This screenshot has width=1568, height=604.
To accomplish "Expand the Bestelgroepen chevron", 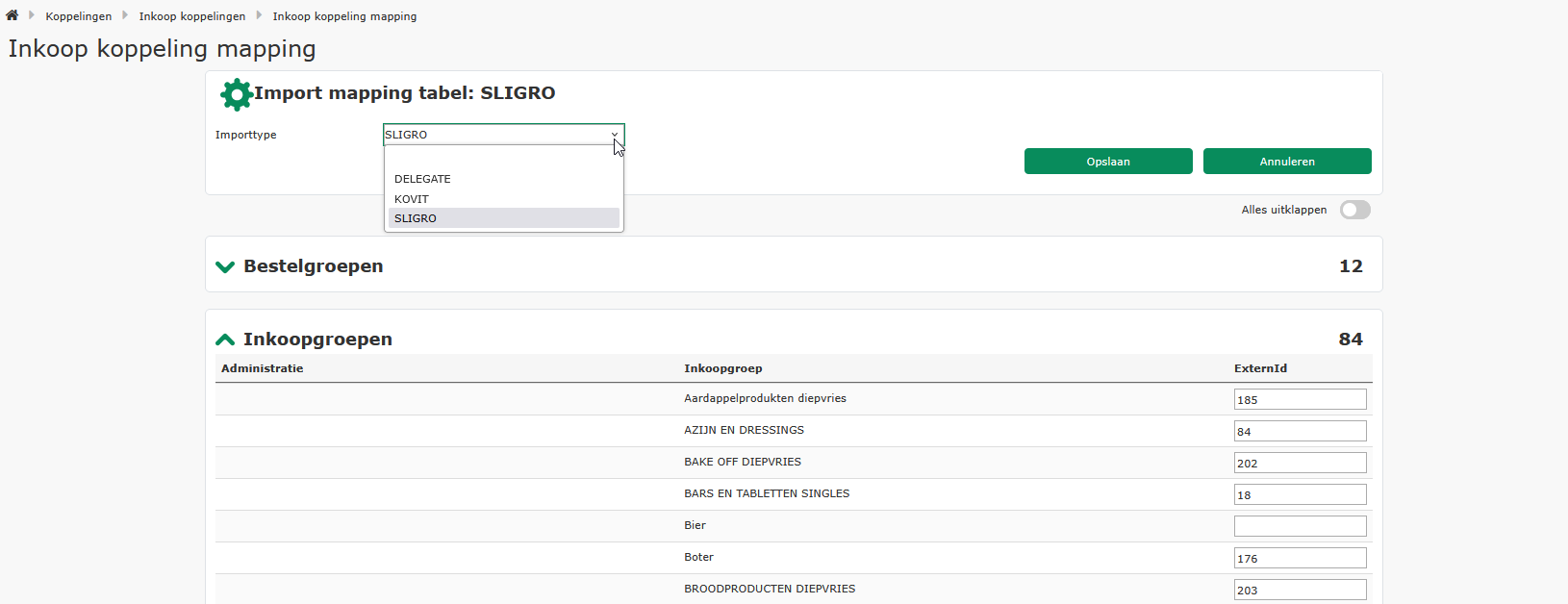I will pos(225,266).
